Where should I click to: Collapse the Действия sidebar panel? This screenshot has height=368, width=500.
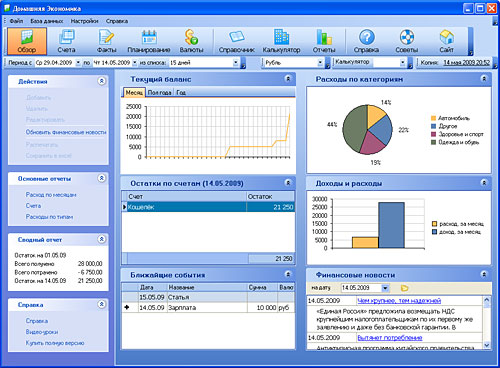click(x=102, y=81)
